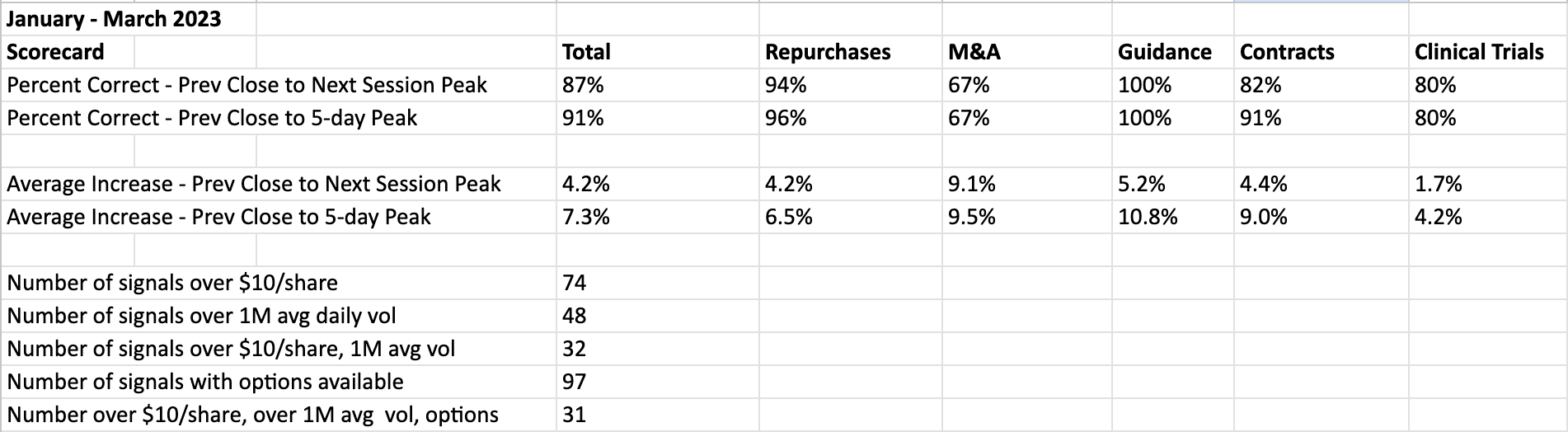Click the value 97 for options available

click(574, 382)
